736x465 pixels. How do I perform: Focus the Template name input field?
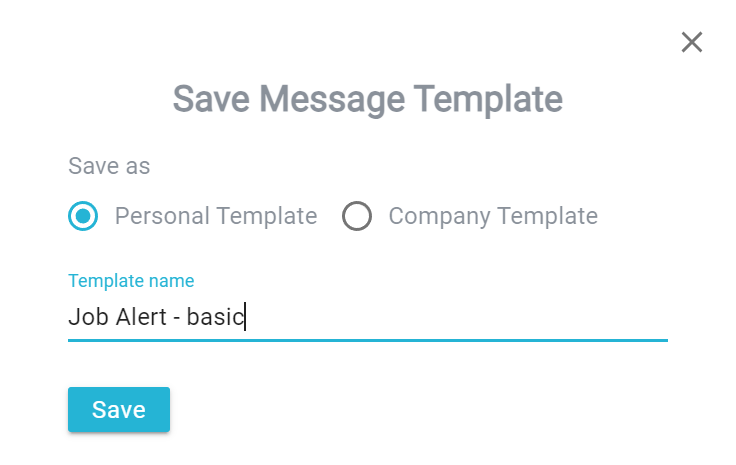click(x=368, y=317)
